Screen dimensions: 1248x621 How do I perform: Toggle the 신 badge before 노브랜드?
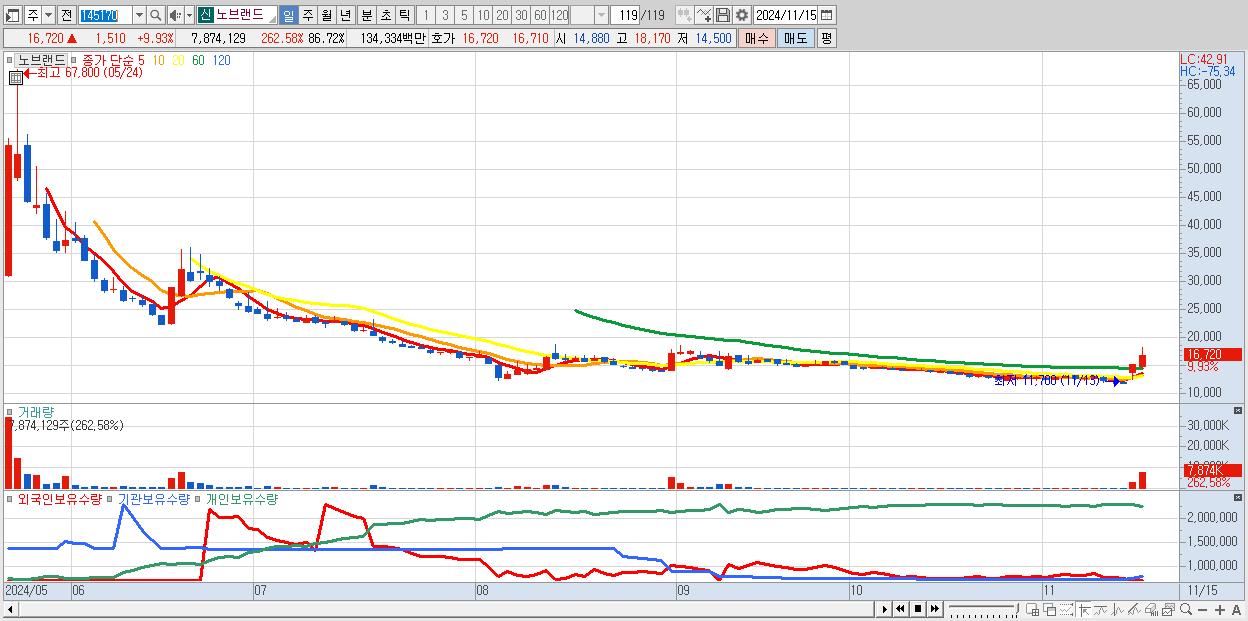click(x=205, y=15)
